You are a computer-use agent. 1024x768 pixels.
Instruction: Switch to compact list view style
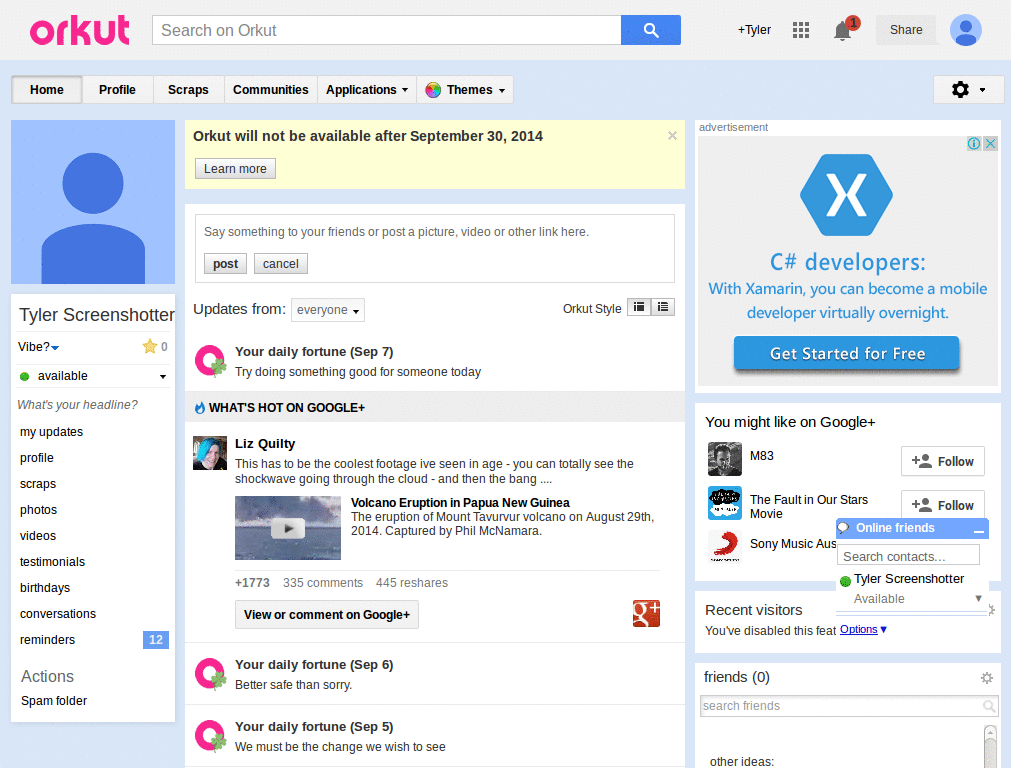639,307
